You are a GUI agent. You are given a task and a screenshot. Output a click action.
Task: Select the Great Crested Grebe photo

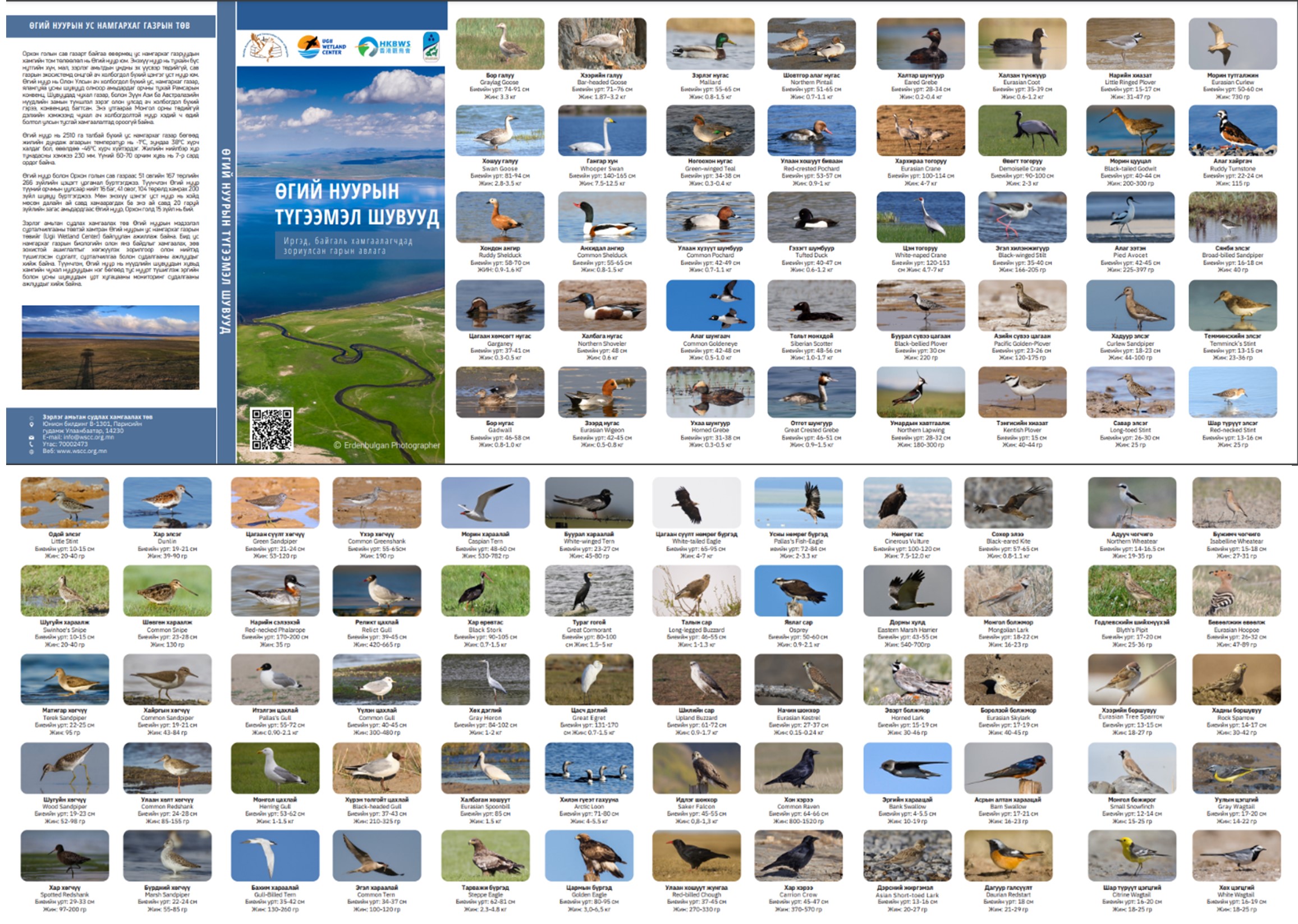coord(811,392)
